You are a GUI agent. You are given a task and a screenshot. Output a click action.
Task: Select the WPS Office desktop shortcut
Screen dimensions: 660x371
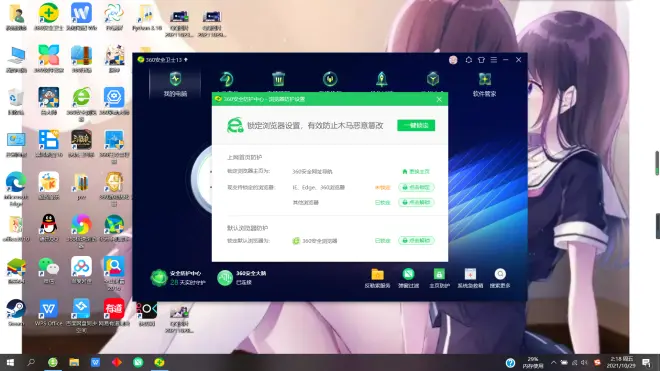[x=48, y=312]
